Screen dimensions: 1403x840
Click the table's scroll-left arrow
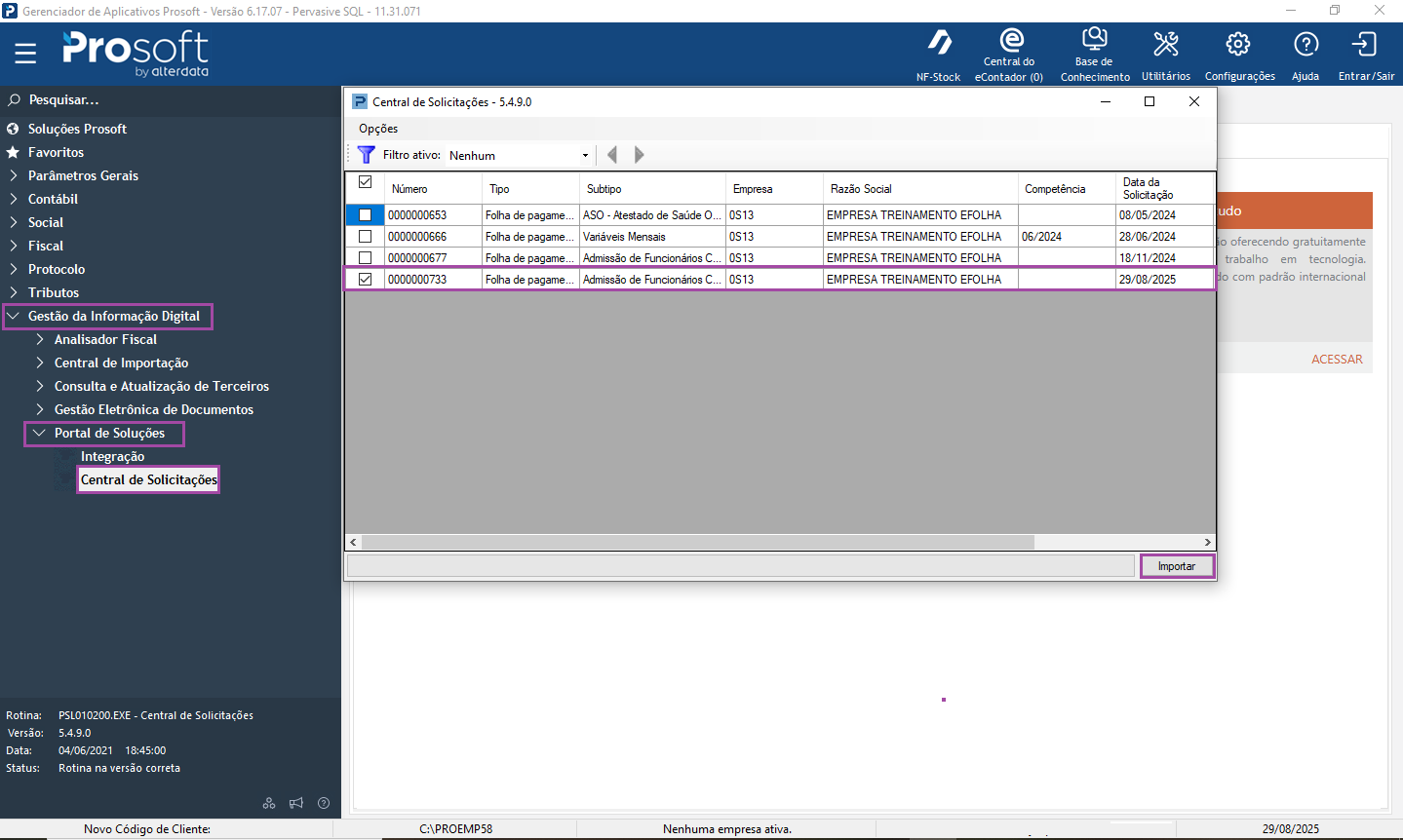(354, 543)
